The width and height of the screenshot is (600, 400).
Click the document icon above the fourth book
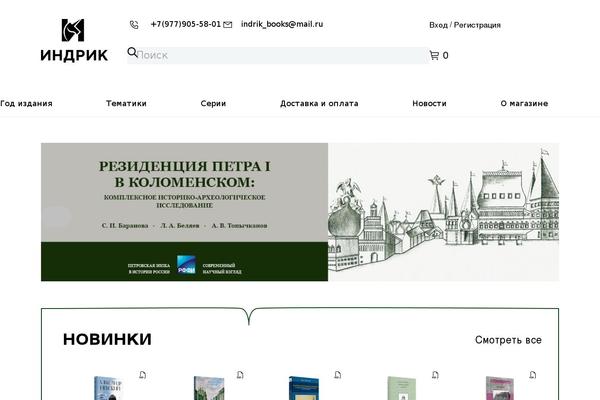435,374
